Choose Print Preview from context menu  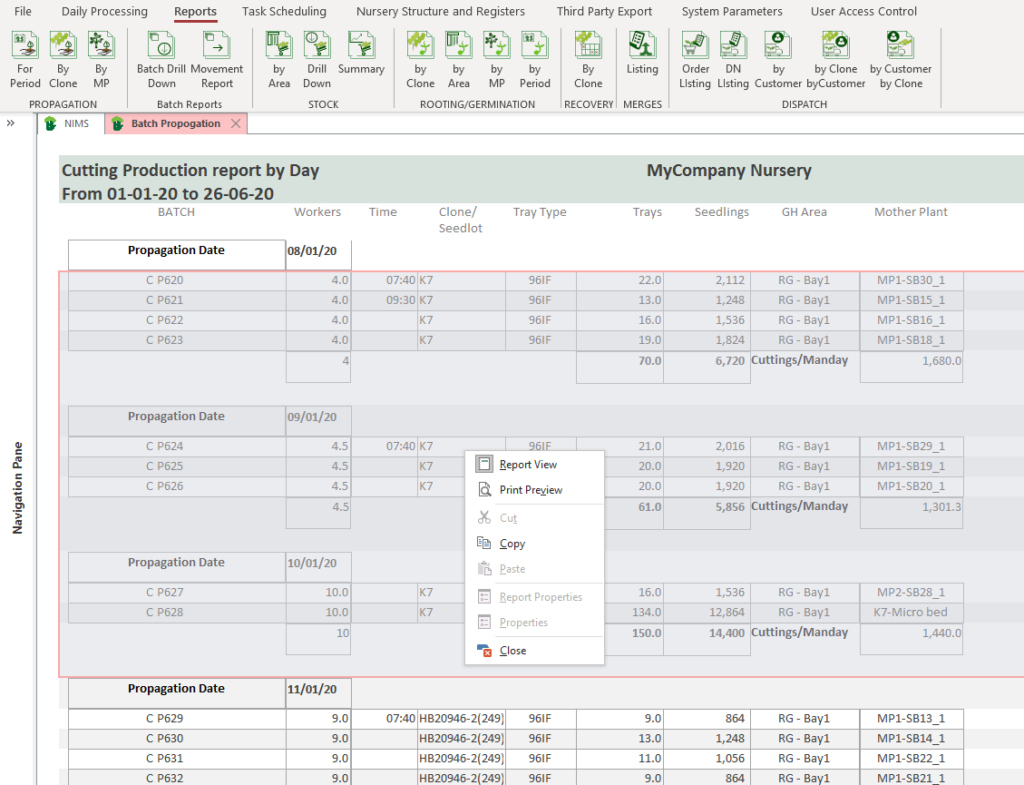[530, 490]
